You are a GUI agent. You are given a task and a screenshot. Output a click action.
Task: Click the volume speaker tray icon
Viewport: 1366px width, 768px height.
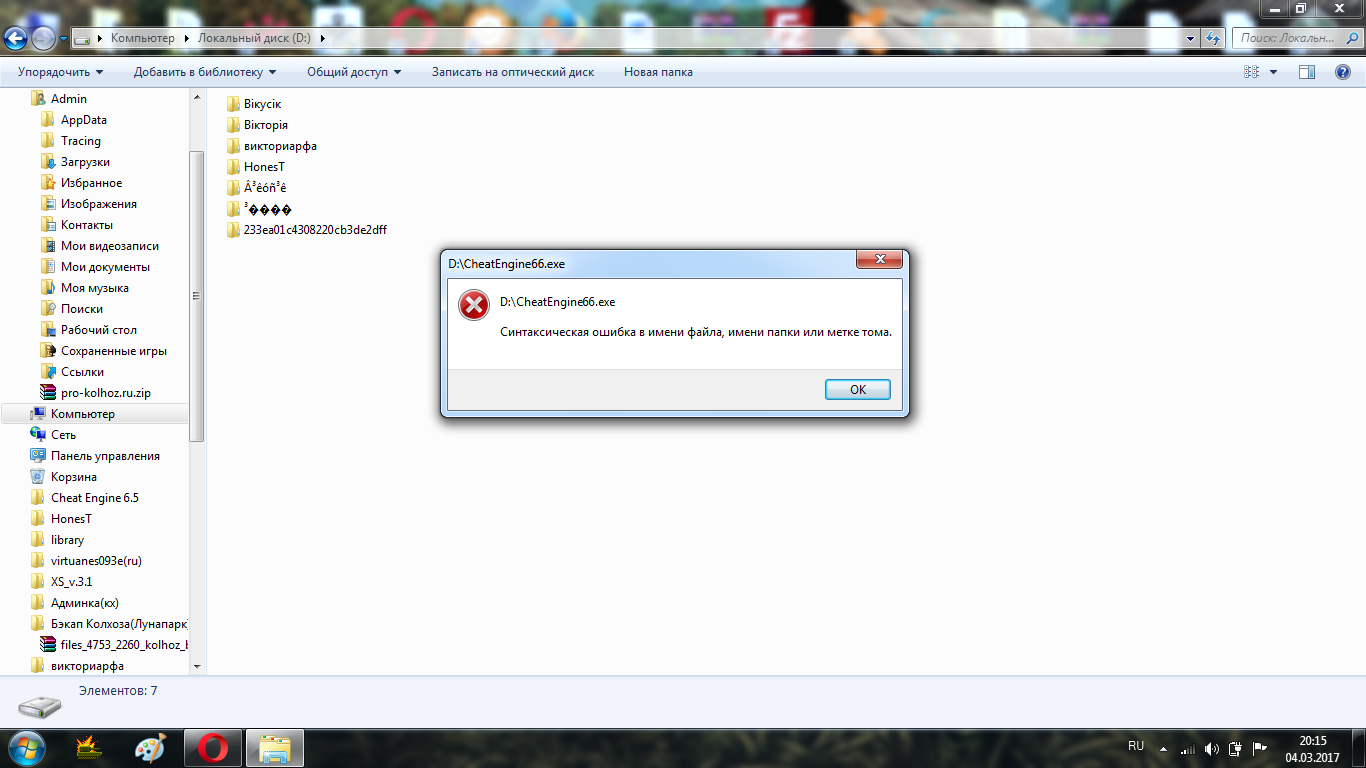coord(1212,748)
